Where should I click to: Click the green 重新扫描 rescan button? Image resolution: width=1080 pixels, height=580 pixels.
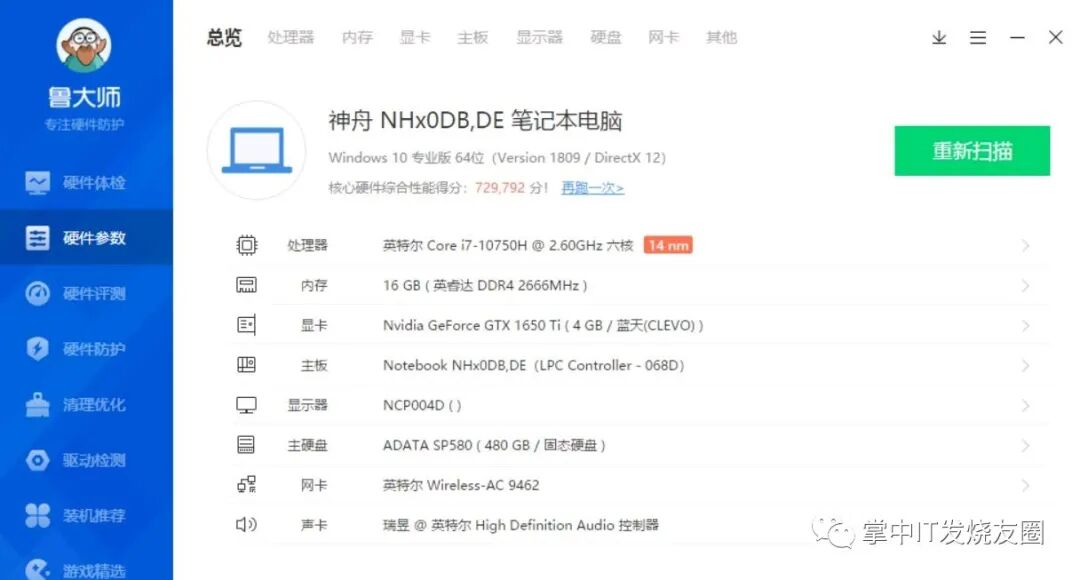pyautogui.click(x=972, y=151)
